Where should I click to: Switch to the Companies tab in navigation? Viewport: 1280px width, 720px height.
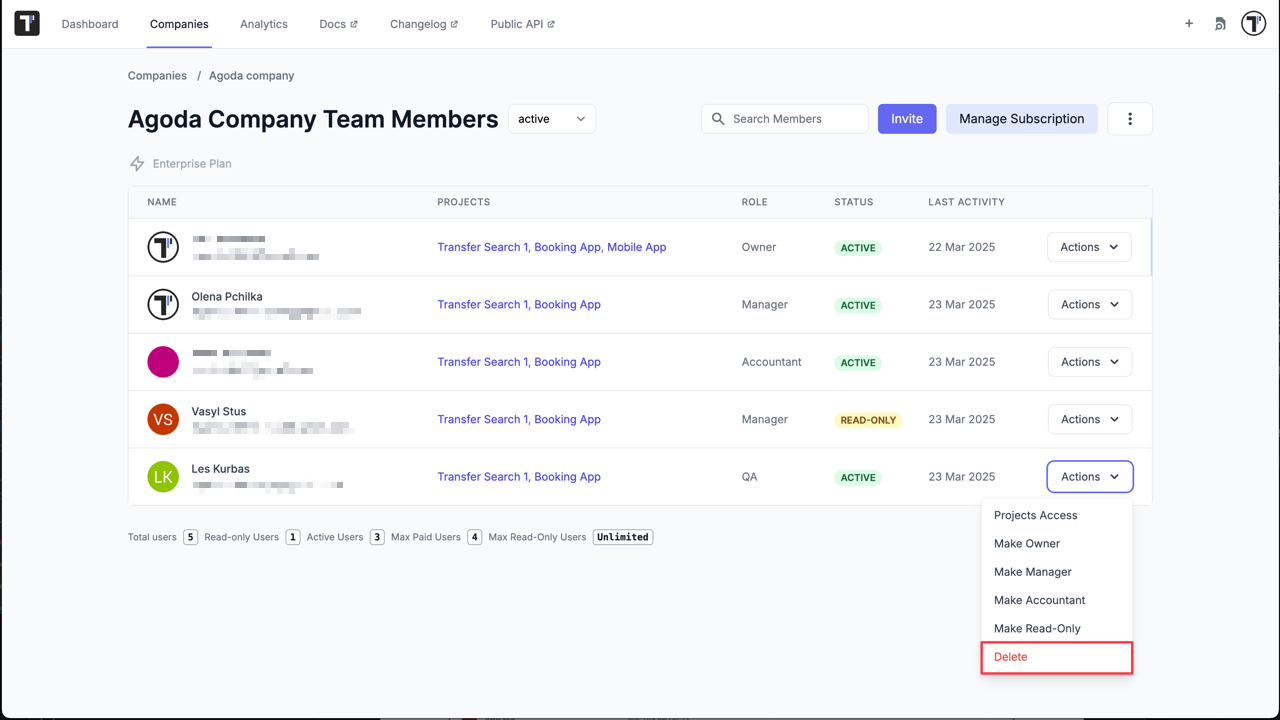click(x=179, y=24)
